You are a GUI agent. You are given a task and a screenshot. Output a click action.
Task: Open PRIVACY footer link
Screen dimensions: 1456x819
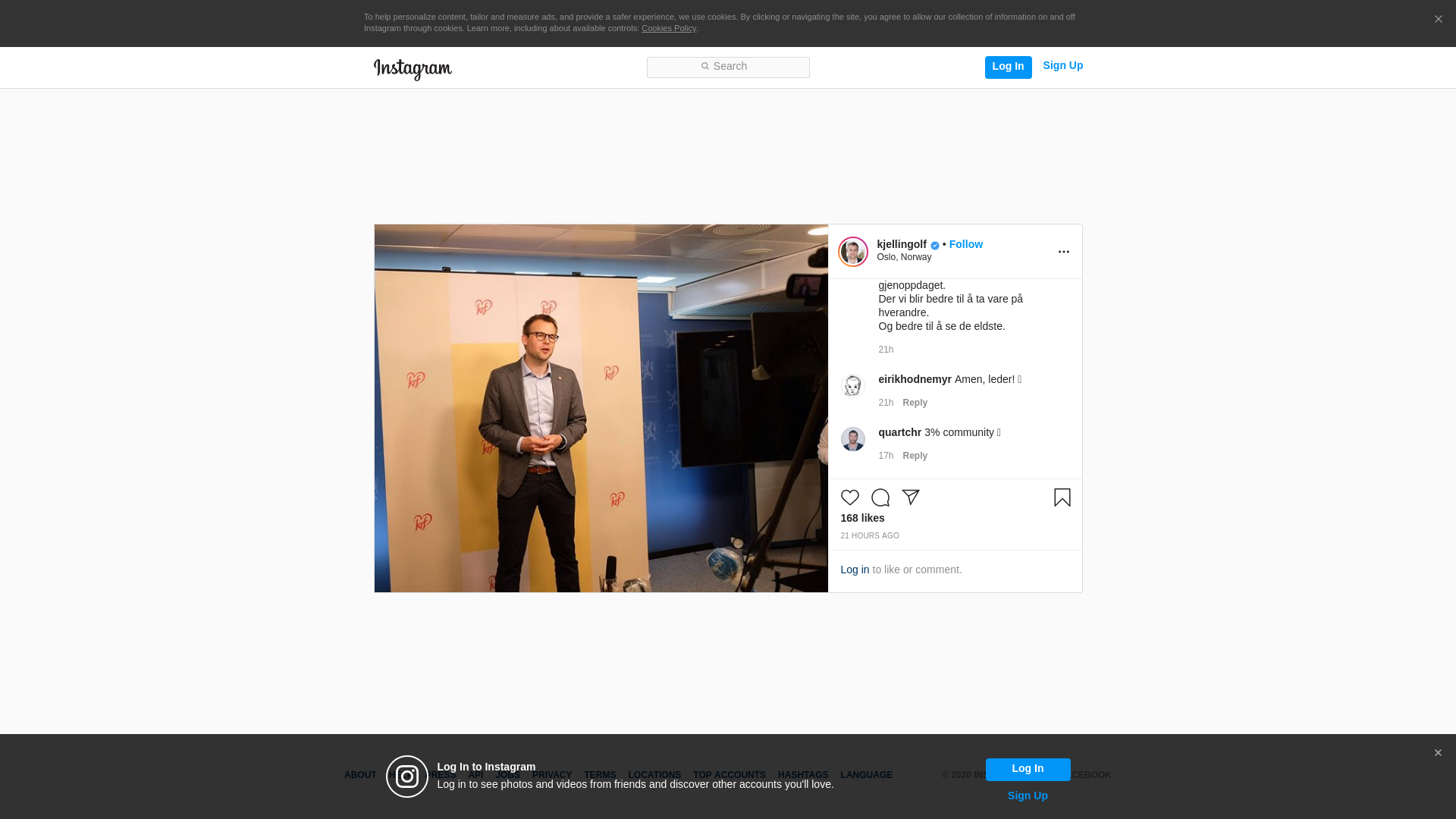click(551, 775)
